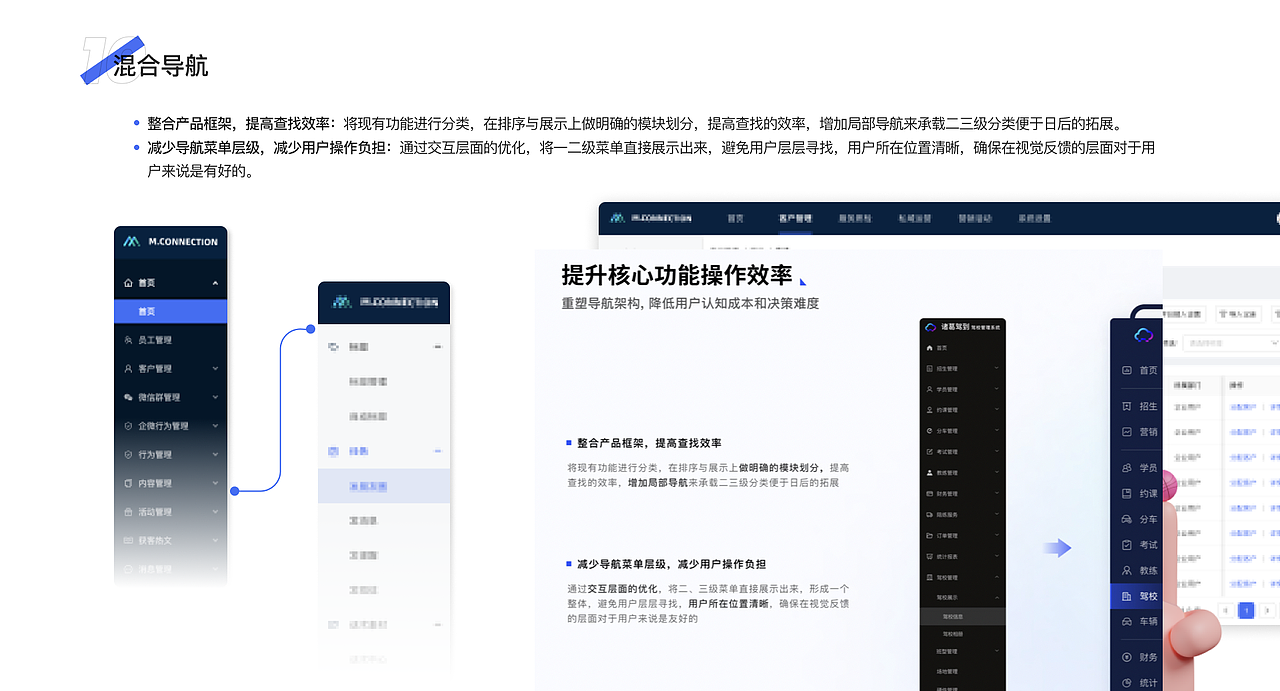The width and height of the screenshot is (1280, 691).
Task: Select 驾校相册 in black sidebar
Action: pyautogui.click(x=954, y=634)
